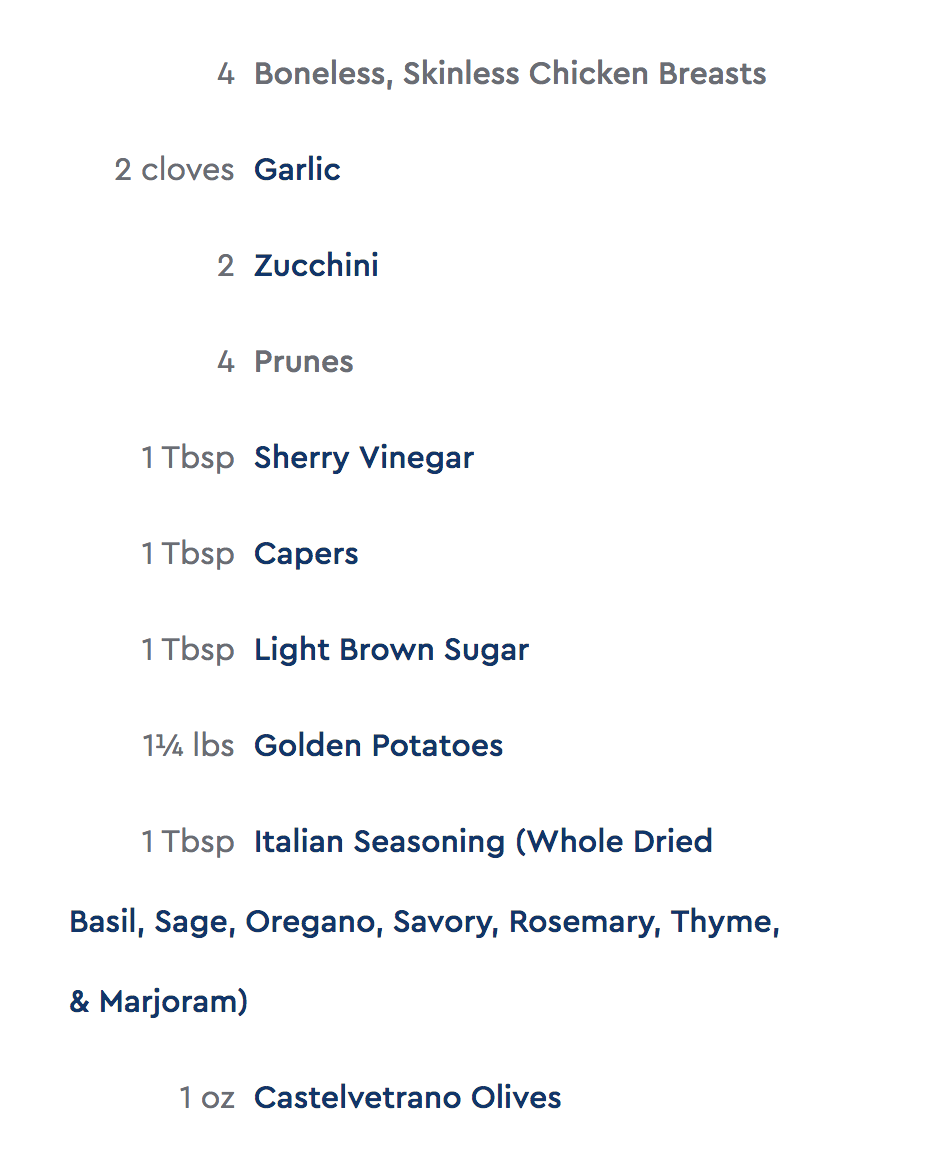The height and width of the screenshot is (1174, 942).
Task: Click the Boneless, Skinless Chicken Breasts text
Action: point(510,74)
